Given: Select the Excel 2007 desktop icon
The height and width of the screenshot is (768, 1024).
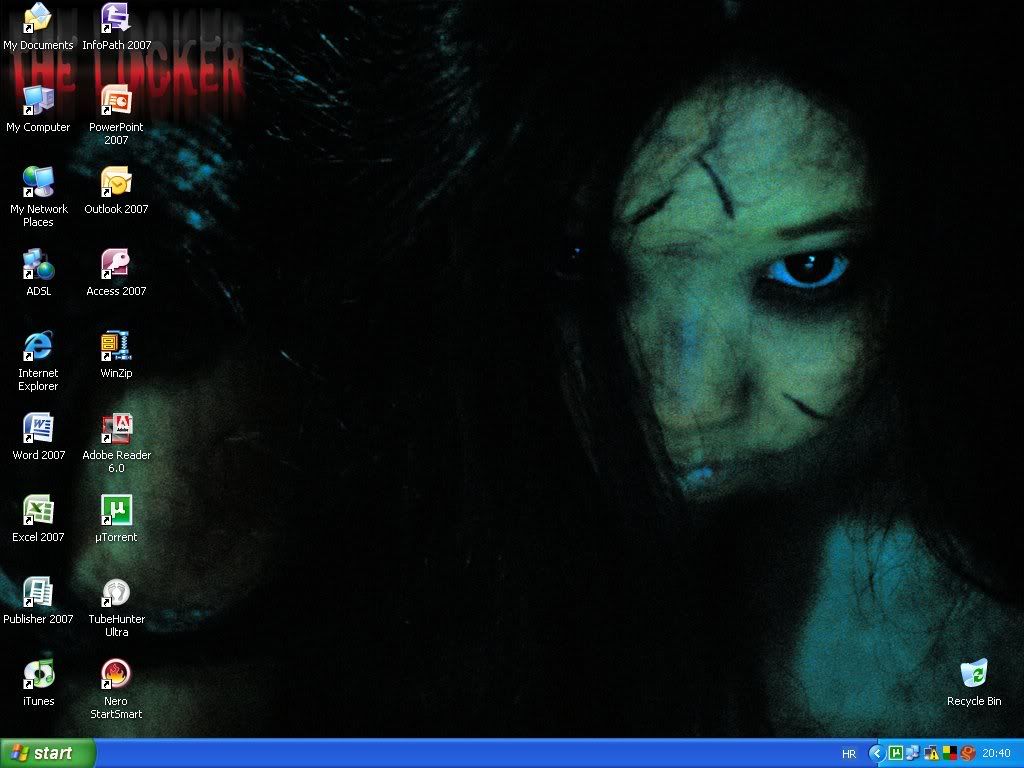Looking at the screenshot, I should (38, 510).
